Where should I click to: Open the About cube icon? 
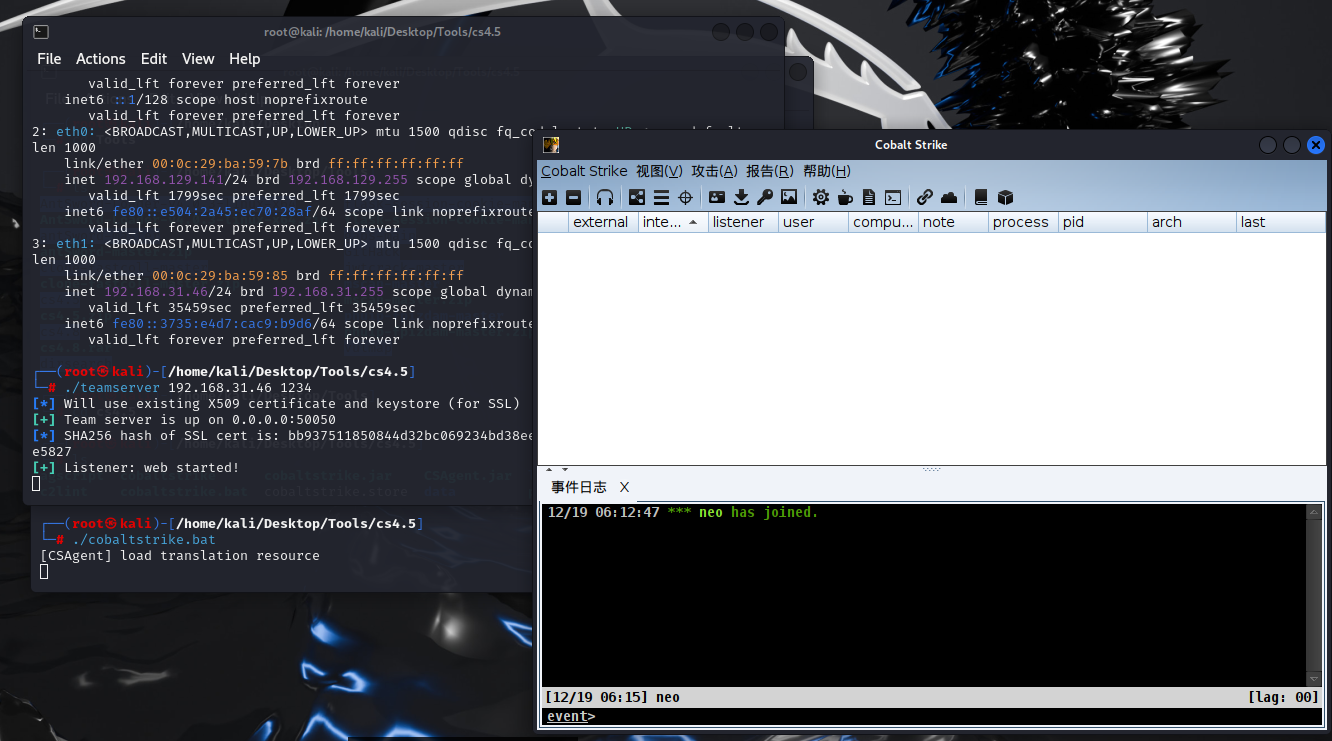pyautogui.click(x=1005, y=198)
